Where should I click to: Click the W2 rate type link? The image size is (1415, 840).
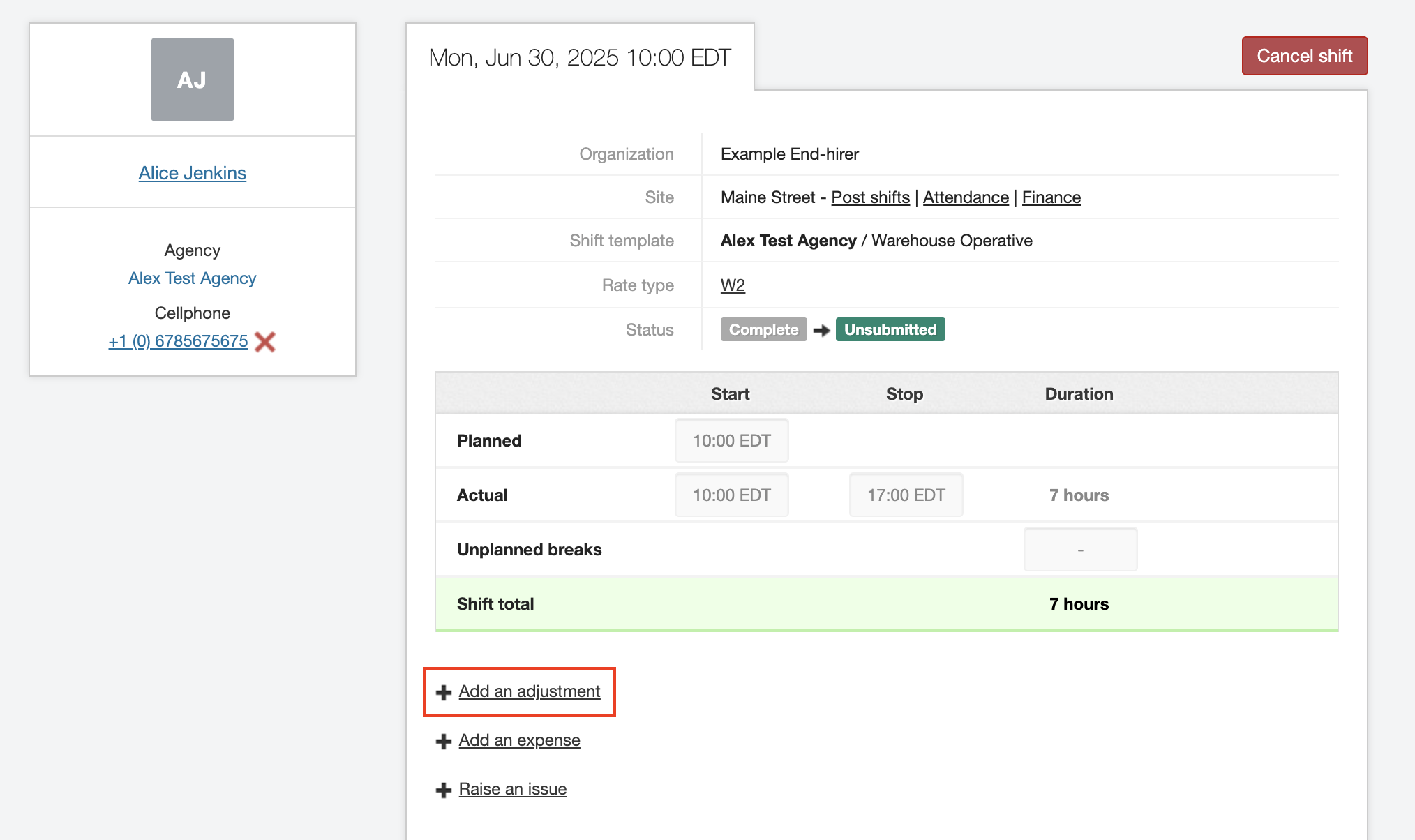pos(733,285)
